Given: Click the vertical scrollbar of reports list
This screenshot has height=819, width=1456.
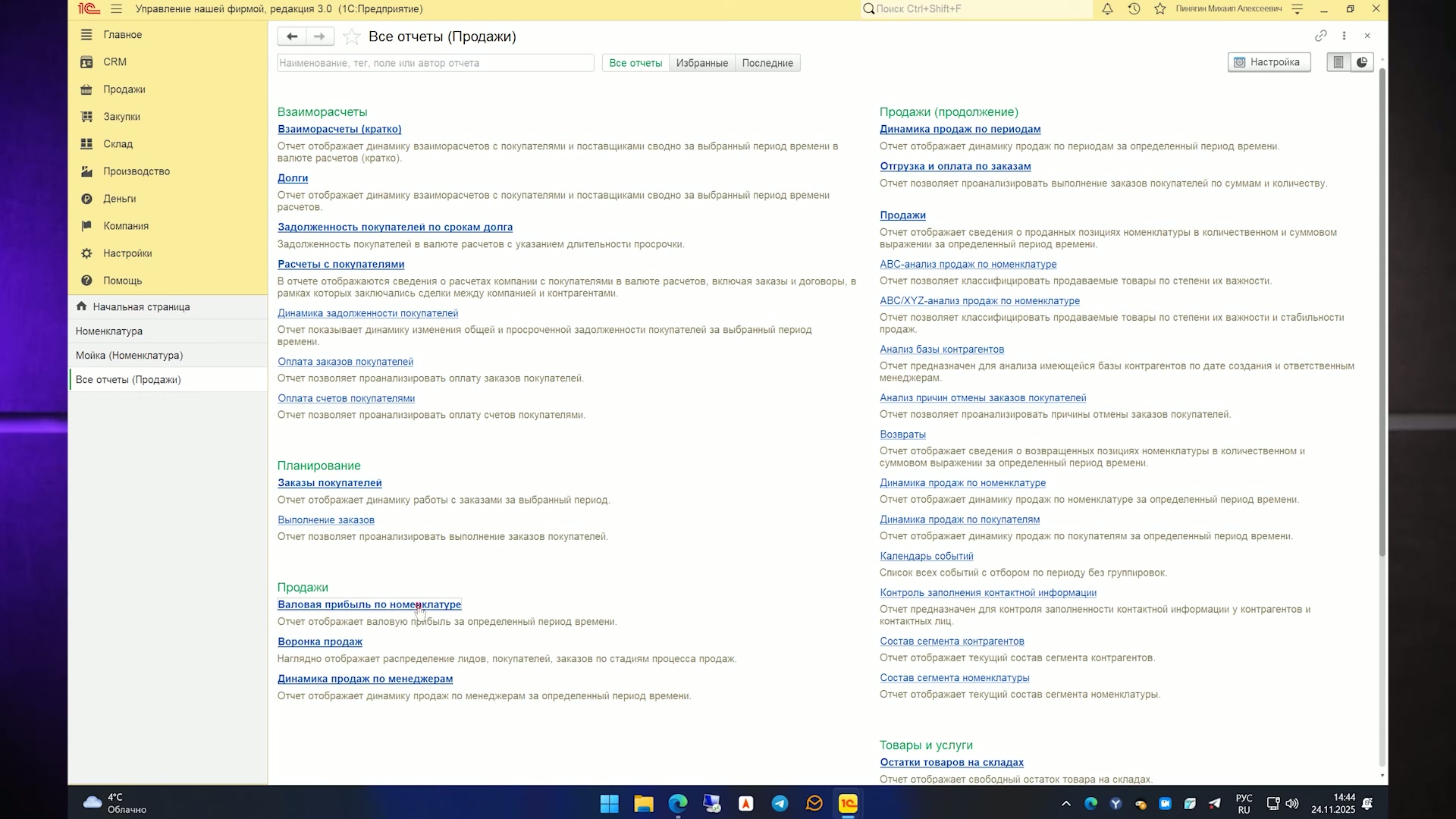Looking at the screenshot, I should (x=1382, y=311).
